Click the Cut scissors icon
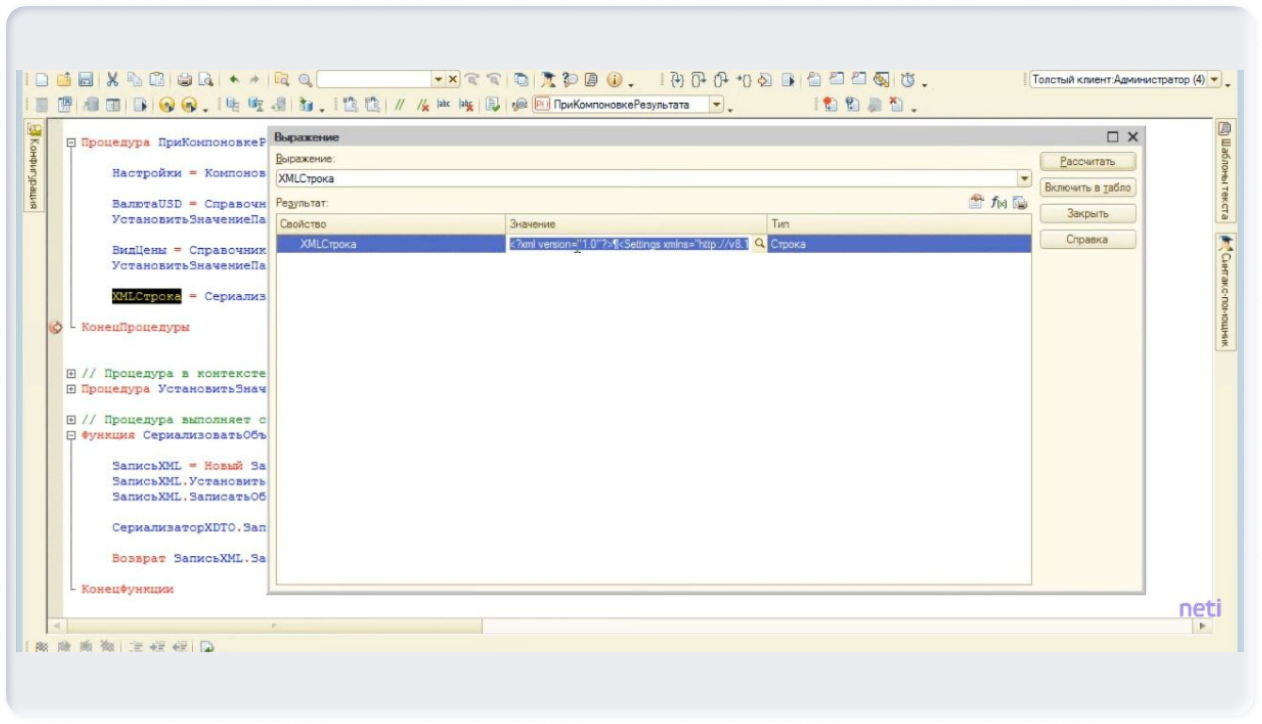Image resolution: width=1262 pixels, height=724 pixels. (113, 80)
